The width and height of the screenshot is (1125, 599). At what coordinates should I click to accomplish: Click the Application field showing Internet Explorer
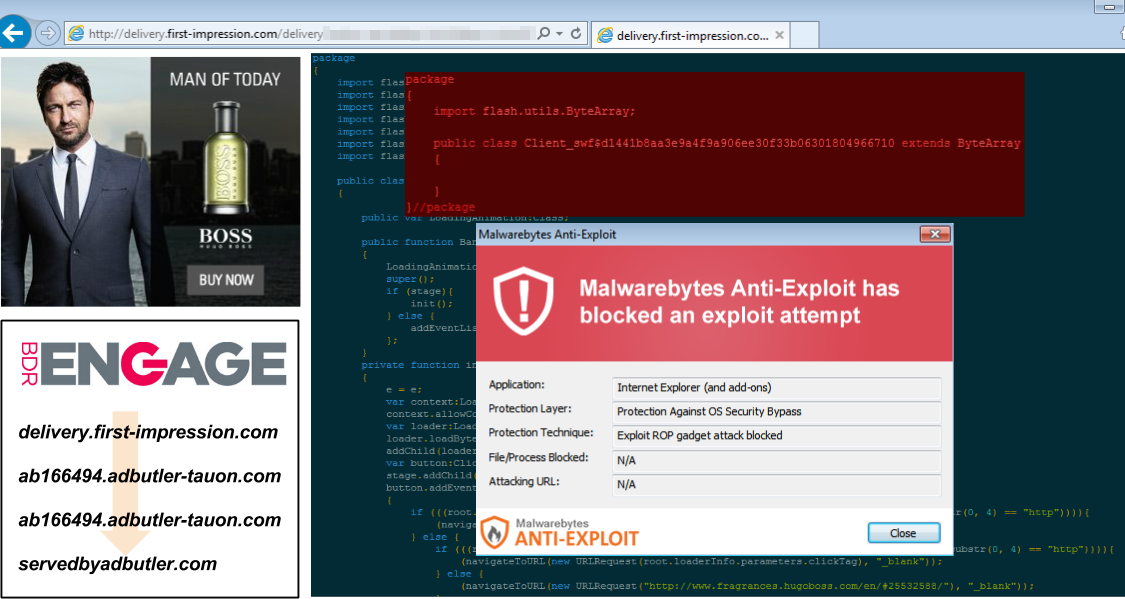(777, 387)
